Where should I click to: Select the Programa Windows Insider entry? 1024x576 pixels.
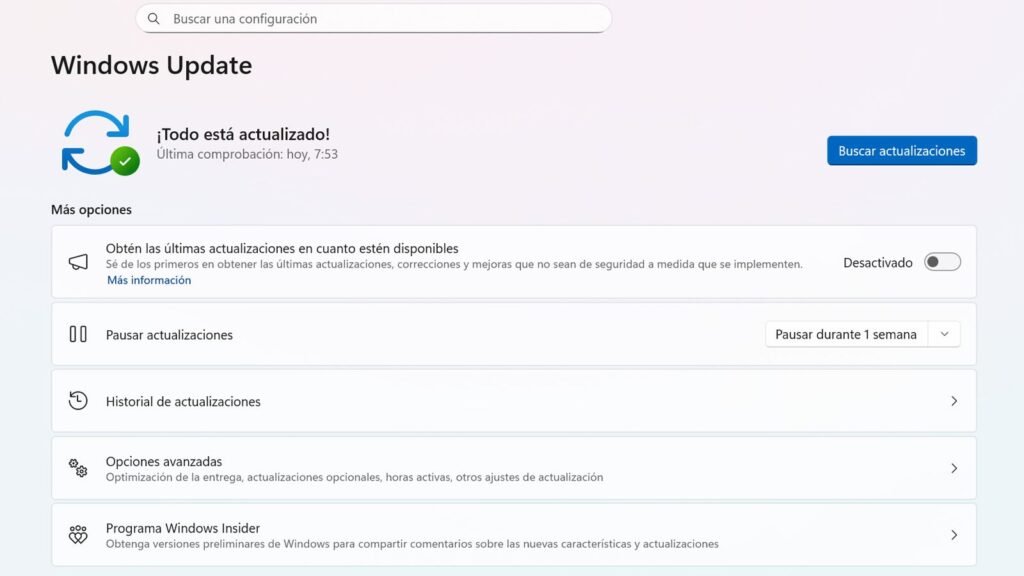(x=183, y=528)
